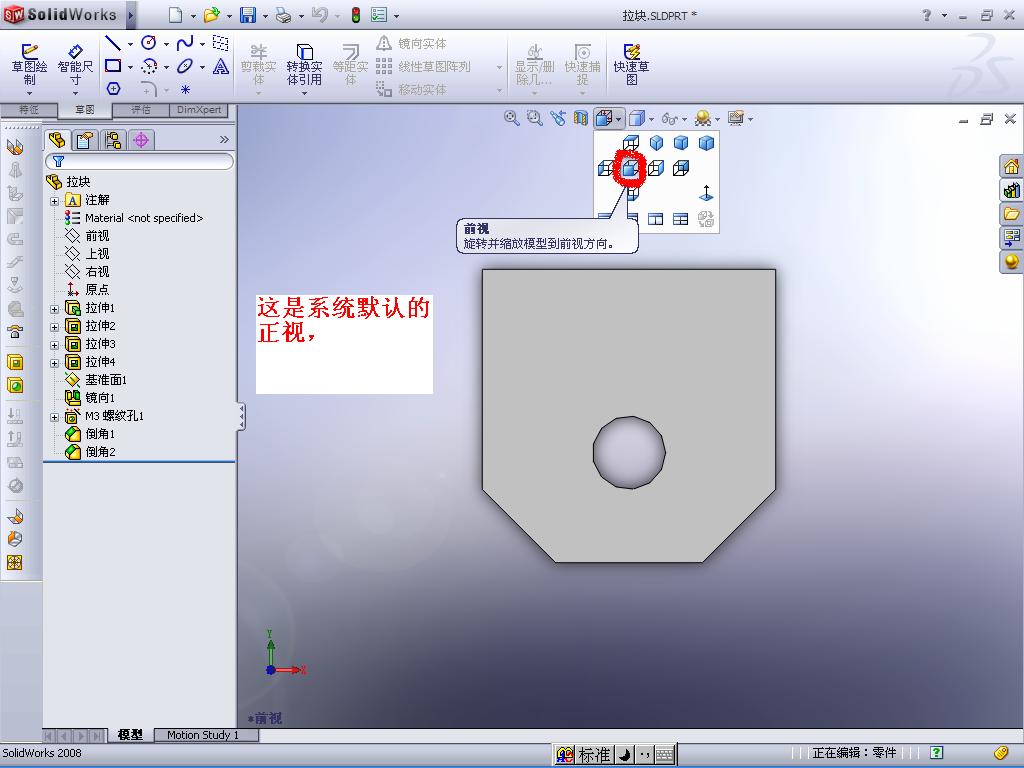Toggle the 快速草图 rapid sketch button
This screenshot has width=1024, height=768.
click(x=632, y=64)
